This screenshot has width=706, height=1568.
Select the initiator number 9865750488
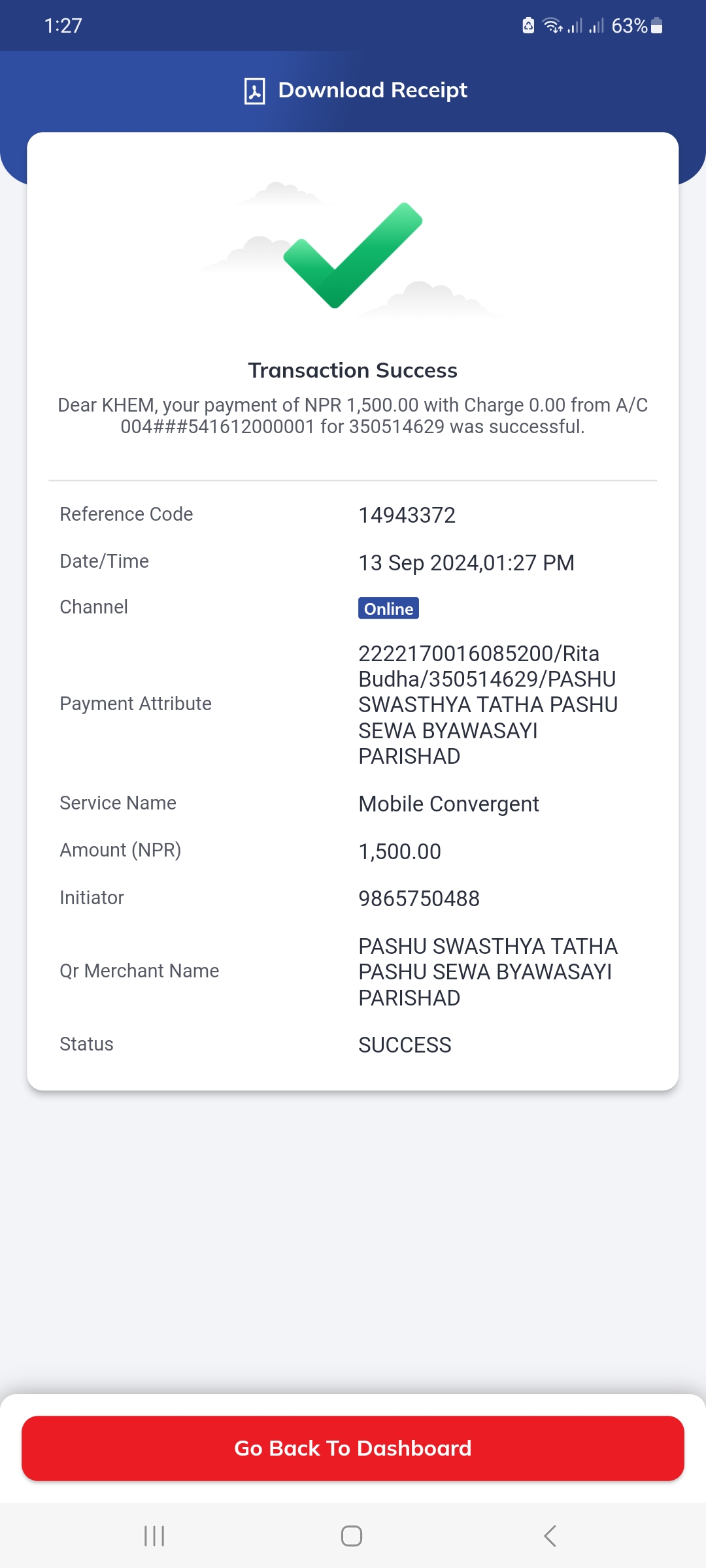click(419, 899)
